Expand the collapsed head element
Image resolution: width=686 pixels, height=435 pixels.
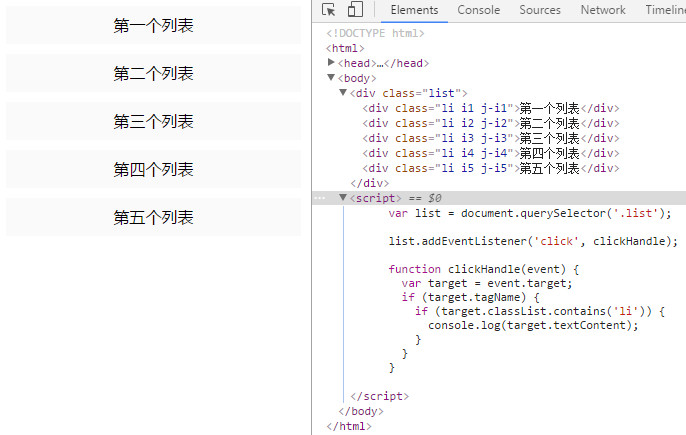pyautogui.click(x=331, y=63)
